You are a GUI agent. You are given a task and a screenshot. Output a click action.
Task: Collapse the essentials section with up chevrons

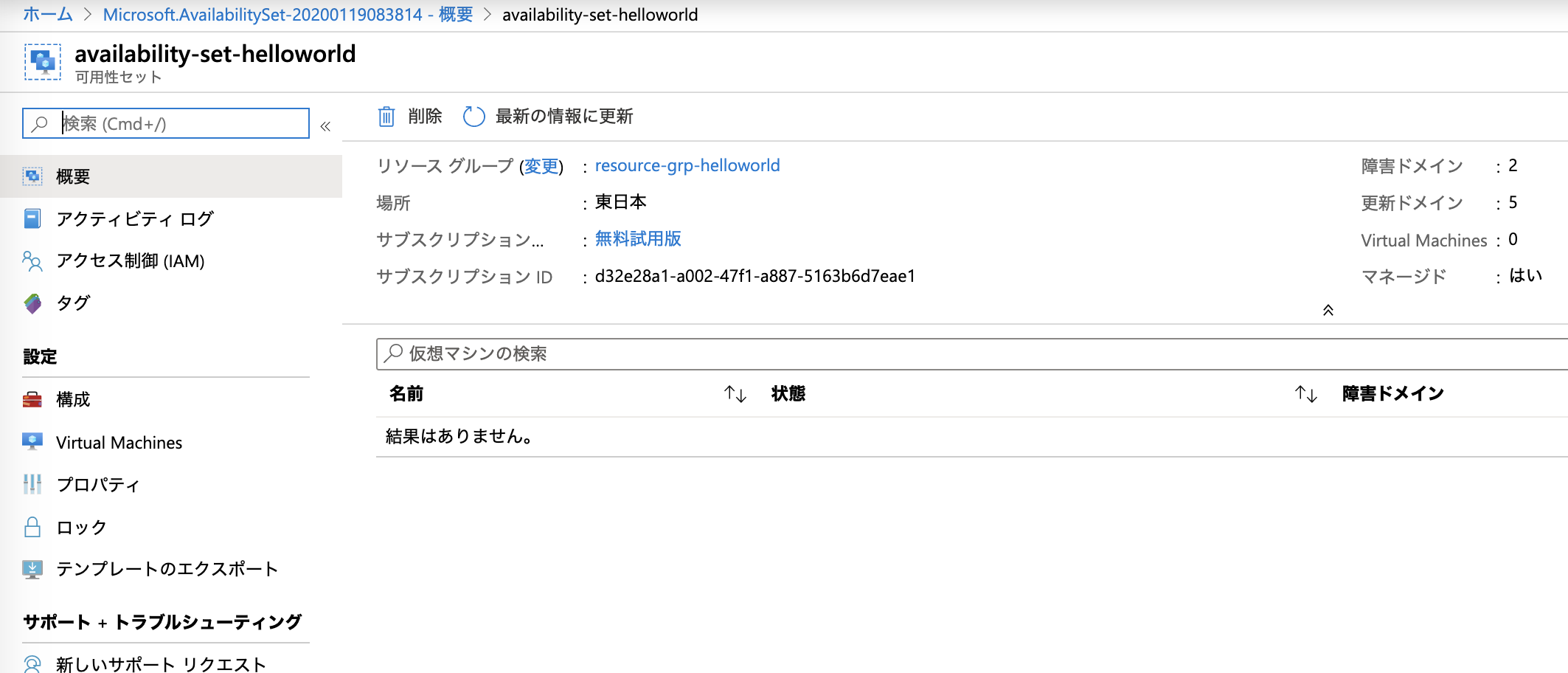point(1328,310)
